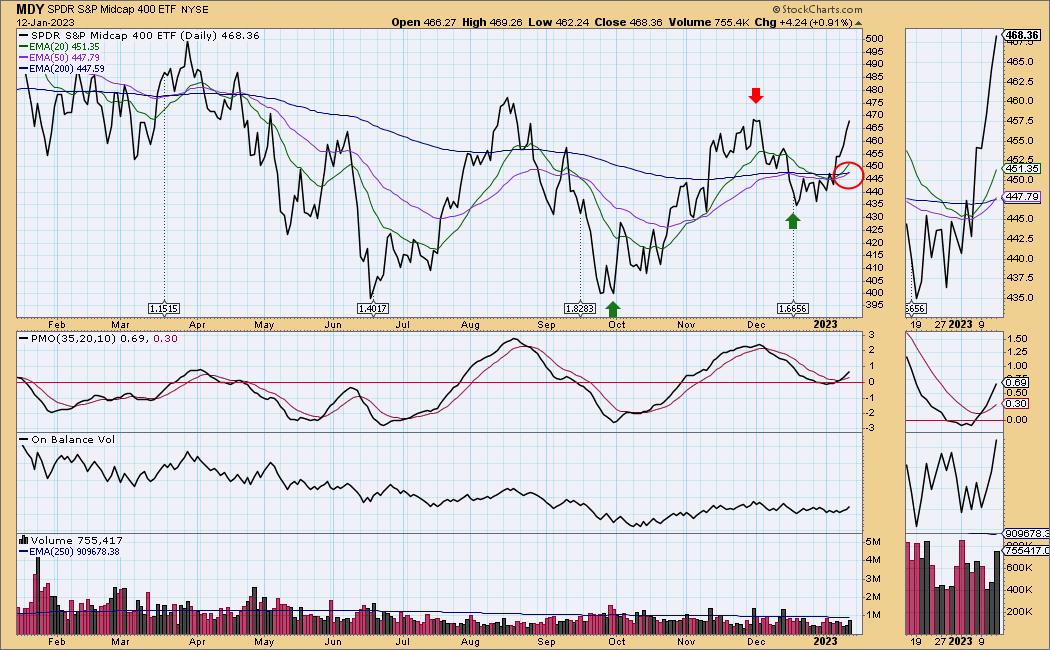Click the 5M volume axis label
This screenshot has height=650, width=1050.
[874, 542]
